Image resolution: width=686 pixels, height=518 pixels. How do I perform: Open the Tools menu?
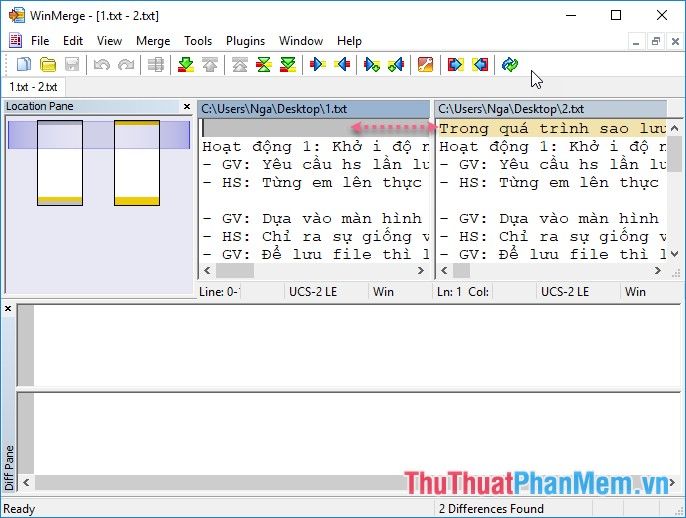(198, 41)
